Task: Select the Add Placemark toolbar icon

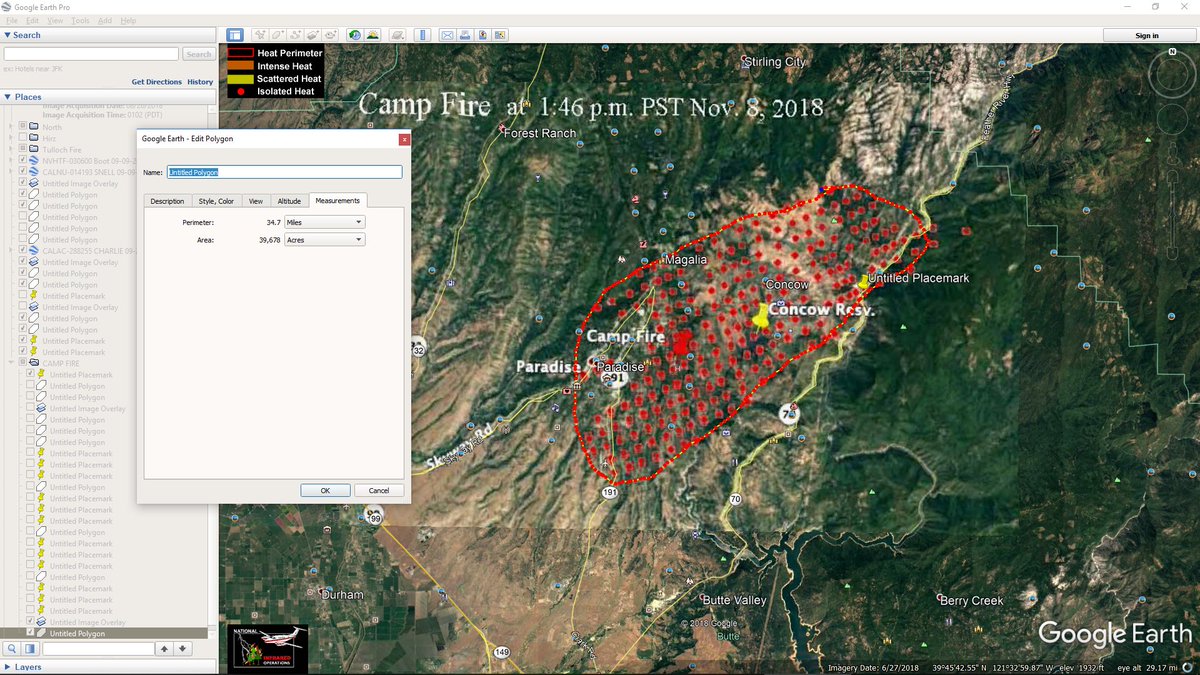Action: click(260, 35)
